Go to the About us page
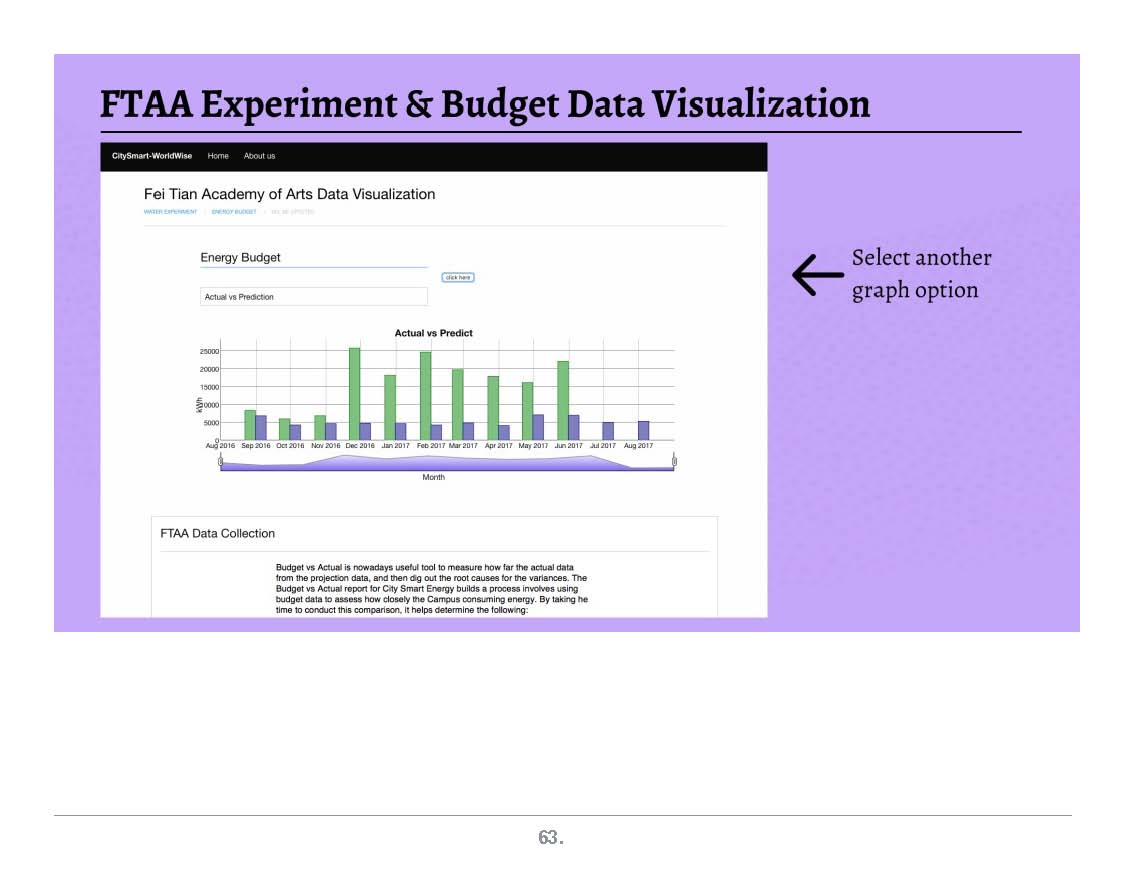This screenshot has width=1133, height=876. [x=259, y=156]
